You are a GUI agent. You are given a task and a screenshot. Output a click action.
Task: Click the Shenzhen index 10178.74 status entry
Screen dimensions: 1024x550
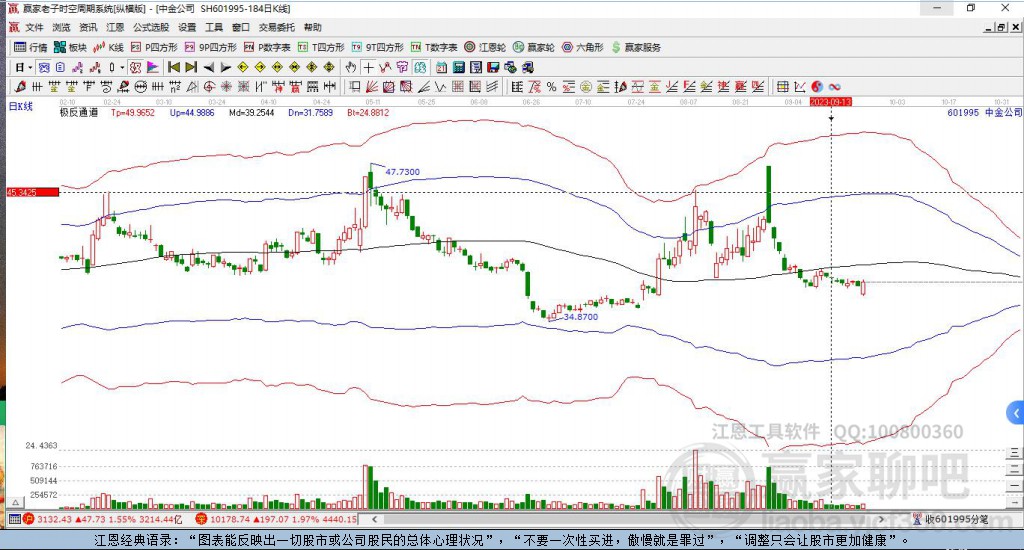277,519
